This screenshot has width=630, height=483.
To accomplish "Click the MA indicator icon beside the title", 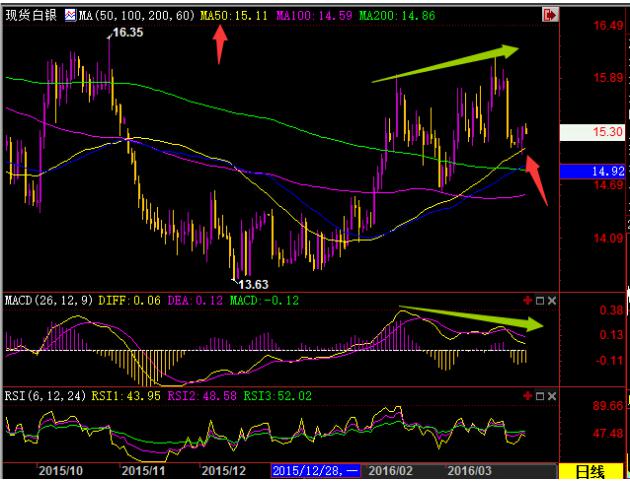I will (70, 16).
